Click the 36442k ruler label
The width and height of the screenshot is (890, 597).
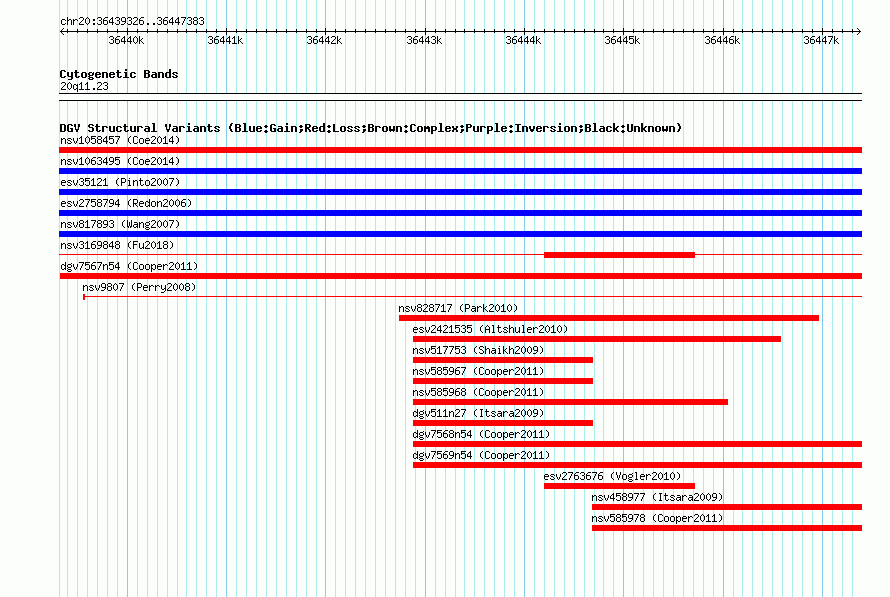[324, 40]
